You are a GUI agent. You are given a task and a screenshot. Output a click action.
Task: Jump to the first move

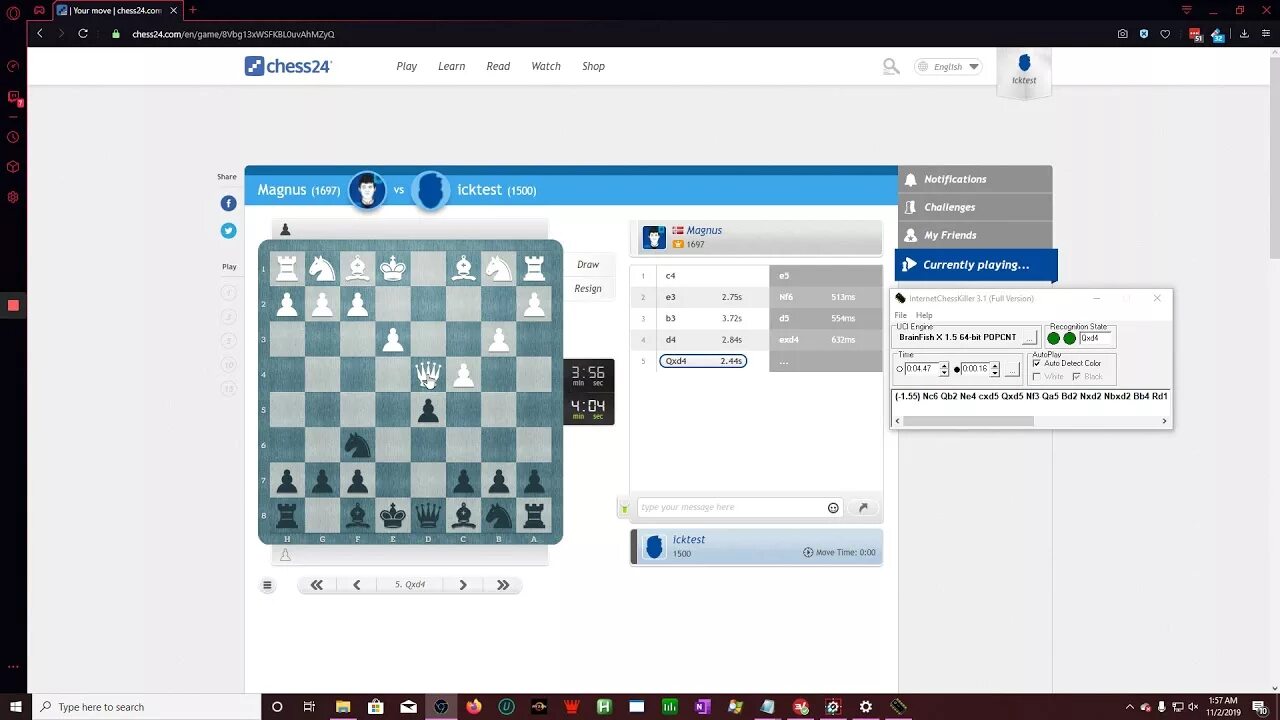pyautogui.click(x=316, y=585)
